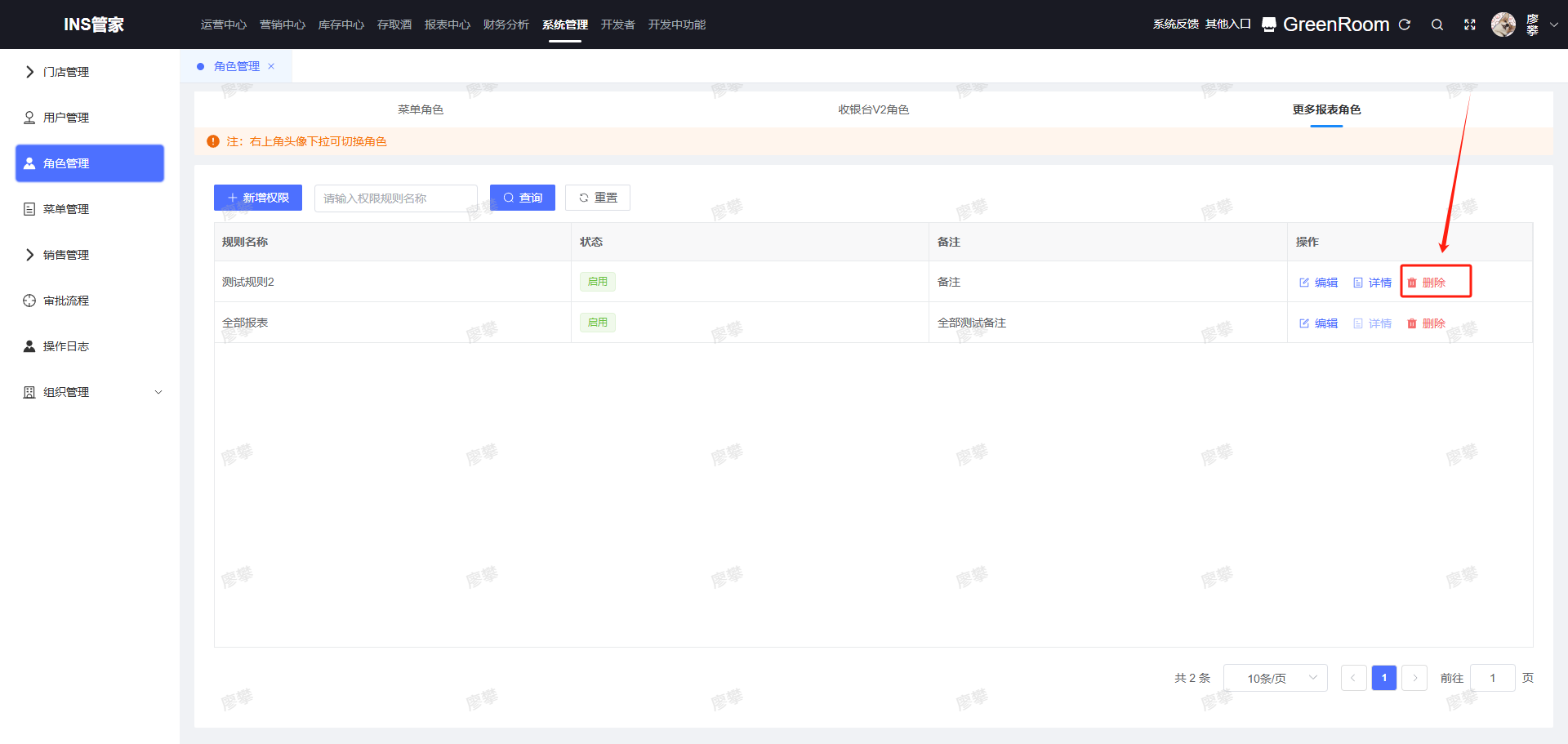
Task: Click the orange warning notice icon
Action: click(213, 141)
